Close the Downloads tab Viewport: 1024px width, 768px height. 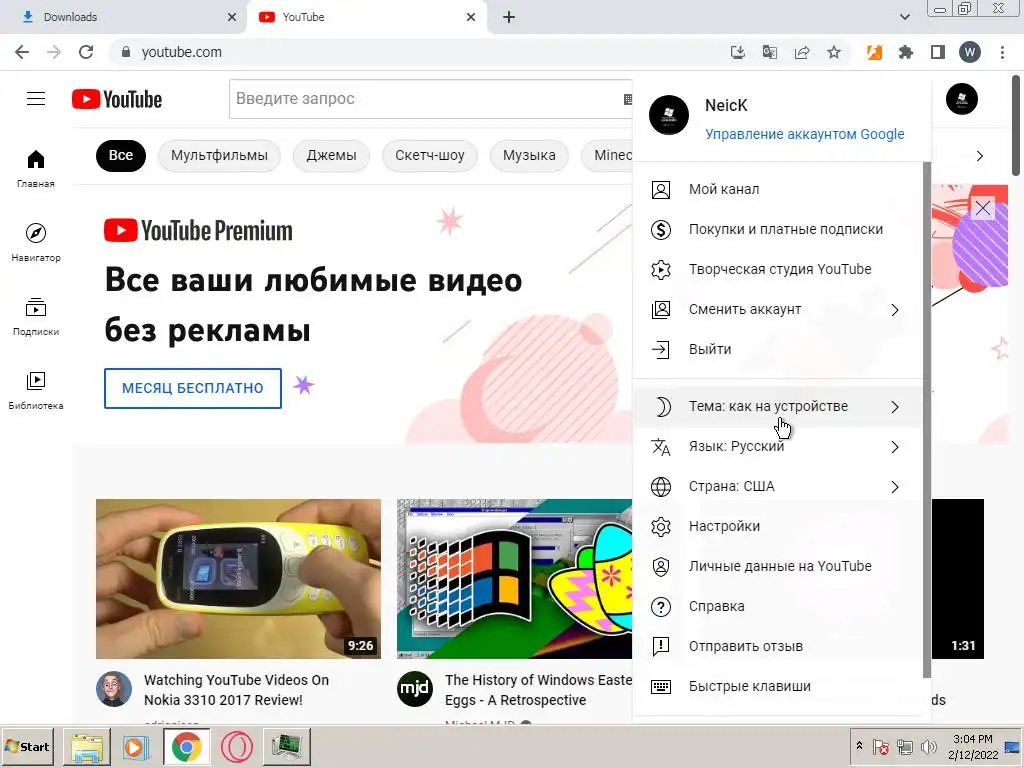click(232, 17)
